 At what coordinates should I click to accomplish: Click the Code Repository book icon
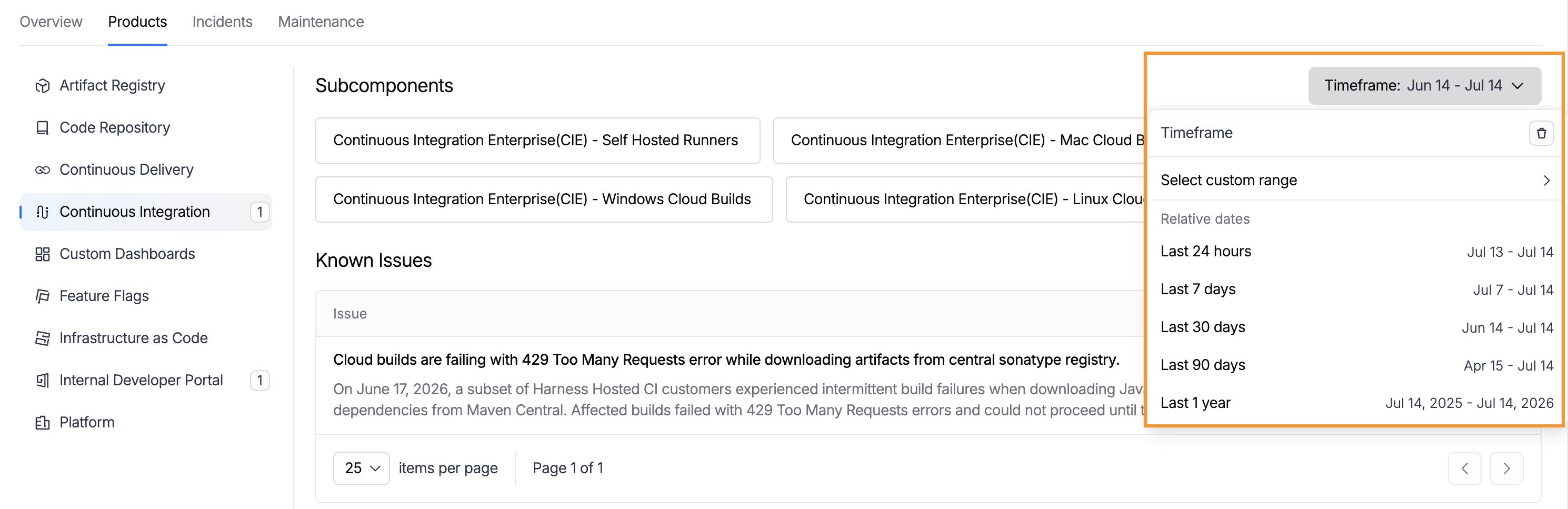point(42,128)
